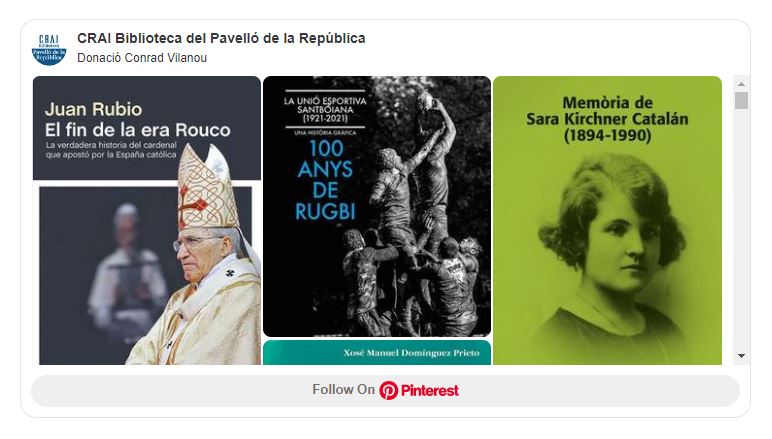This screenshot has width=772, height=439.
Task: Click the cardinal's photo with the mitre
Action: coord(202,256)
